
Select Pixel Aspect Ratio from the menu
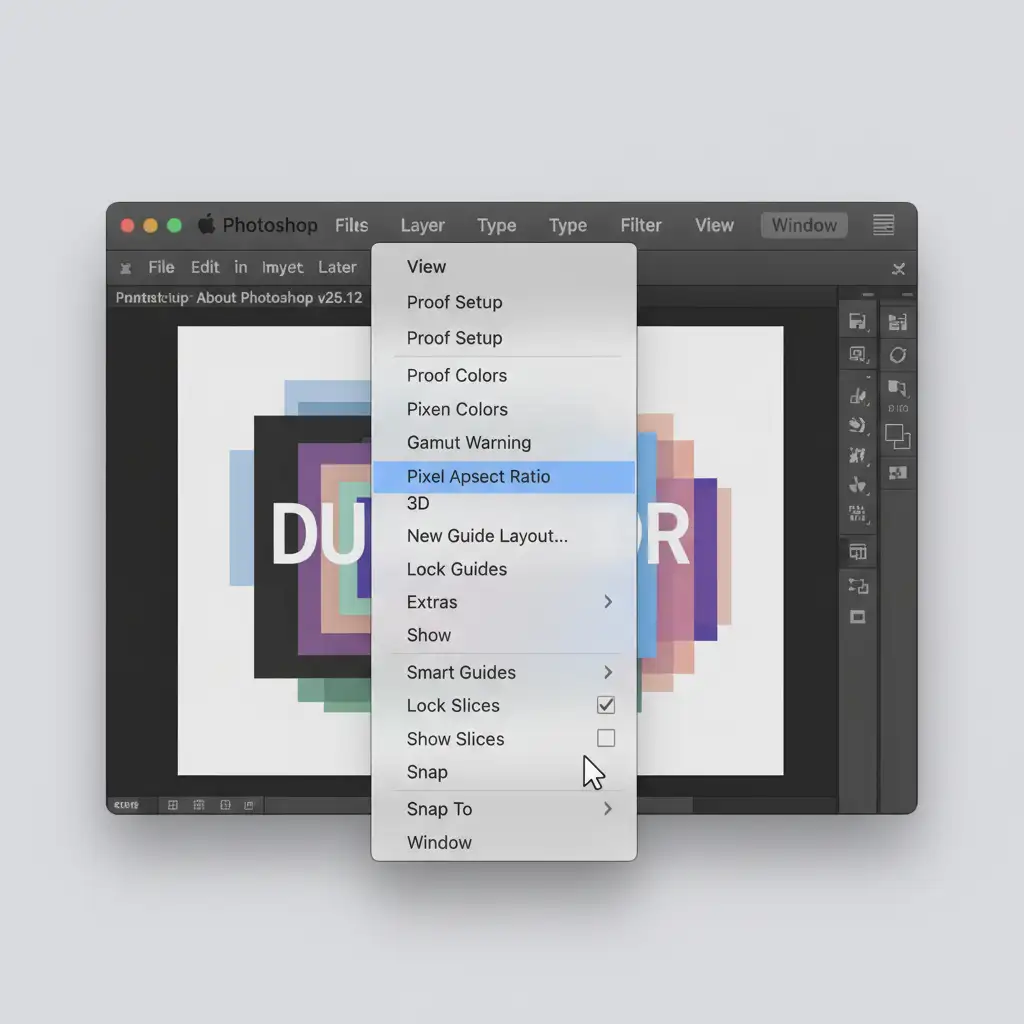click(x=478, y=477)
